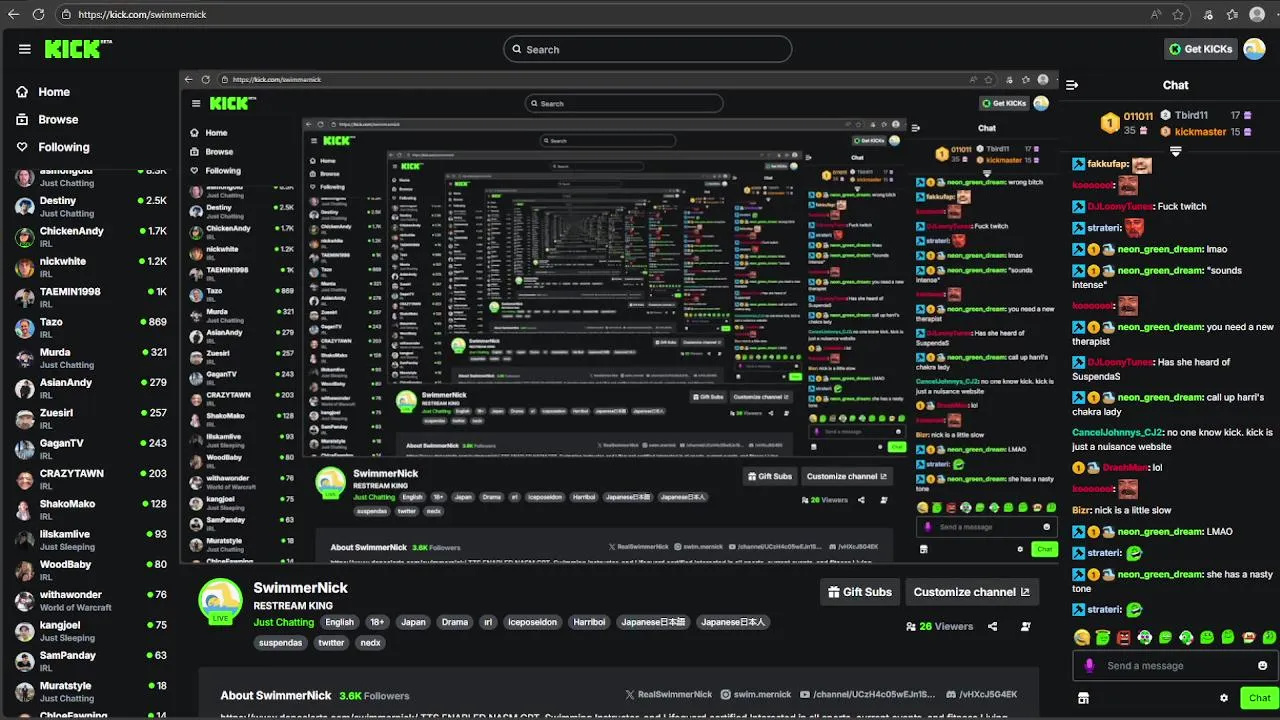Open ChickenAndy's channel in sidebar

(x=90, y=237)
